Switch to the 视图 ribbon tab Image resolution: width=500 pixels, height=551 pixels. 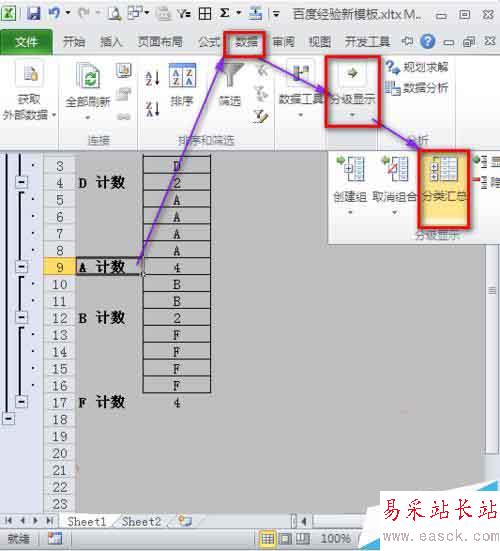(320, 42)
